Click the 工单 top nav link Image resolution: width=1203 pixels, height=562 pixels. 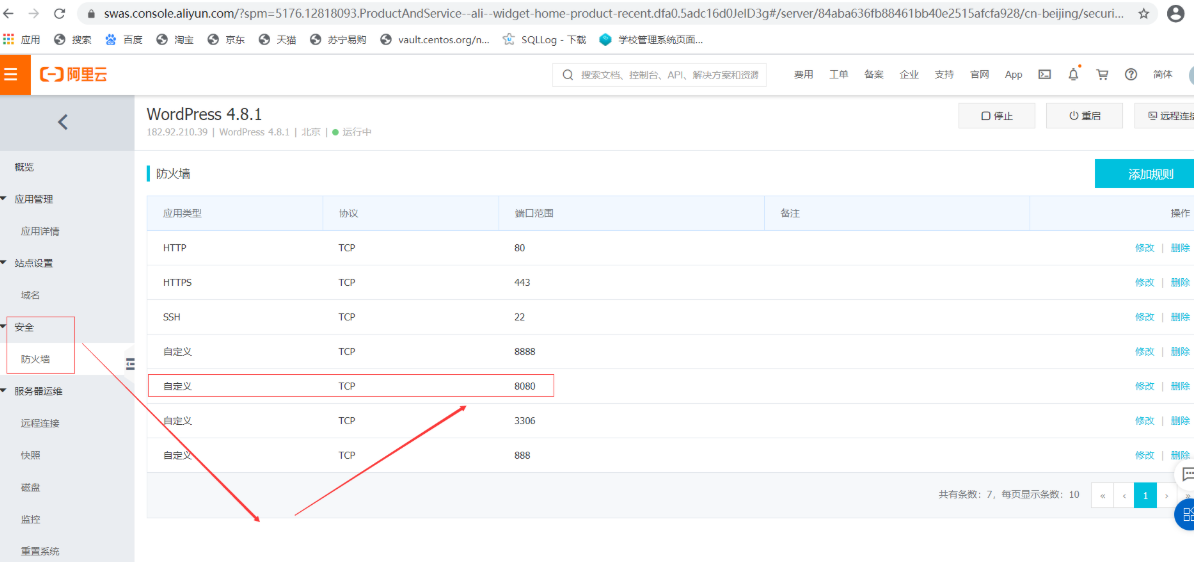coord(839,75)
